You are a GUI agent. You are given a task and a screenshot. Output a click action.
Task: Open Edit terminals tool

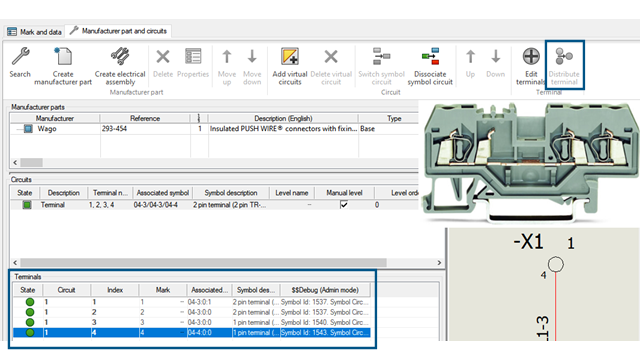(x=531, y=56)
